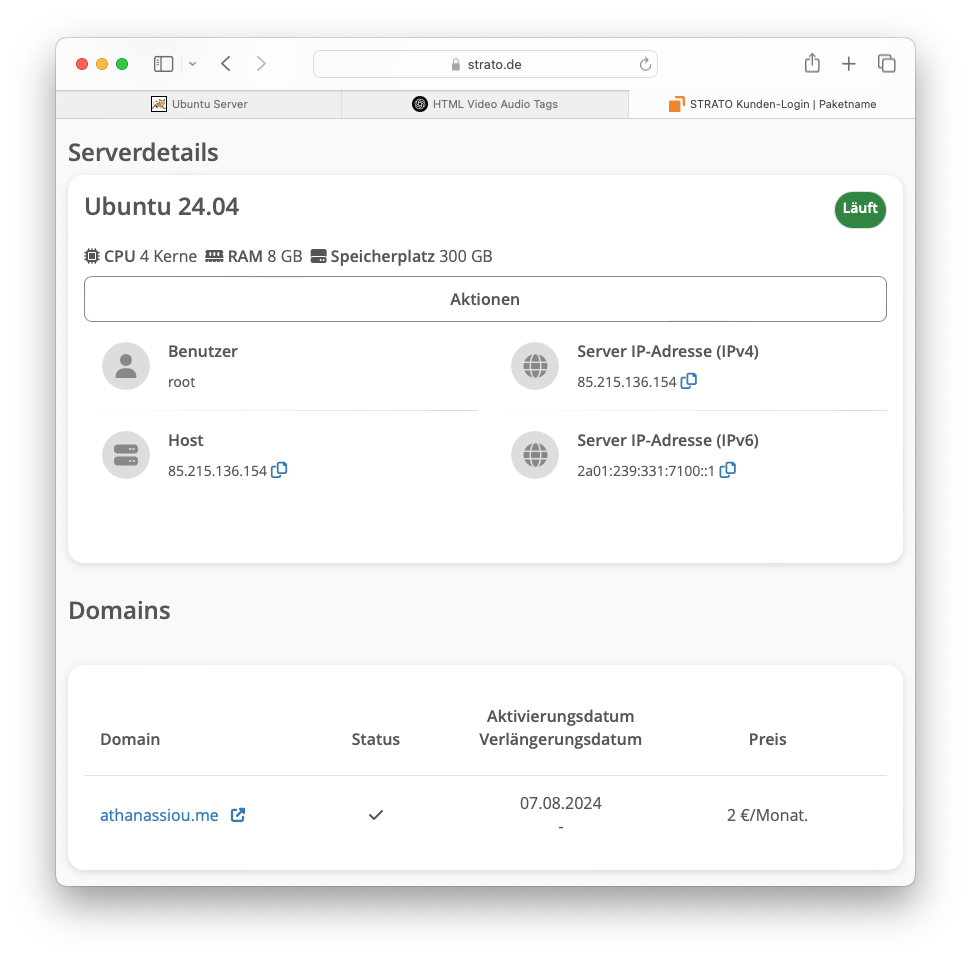Copy the Host address value
The height and width of the screenshot is (960, 971).
coord(279,470)
